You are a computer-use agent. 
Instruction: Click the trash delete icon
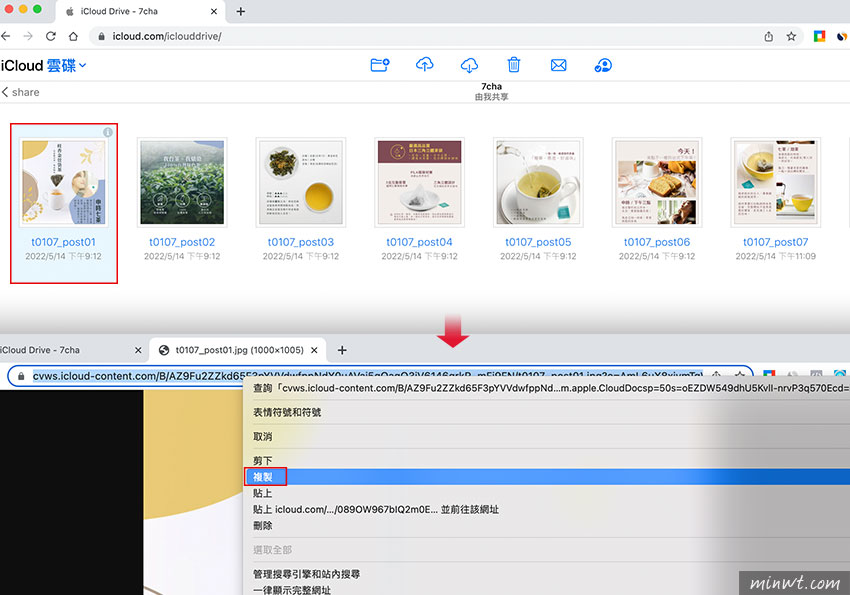[513, 65]
